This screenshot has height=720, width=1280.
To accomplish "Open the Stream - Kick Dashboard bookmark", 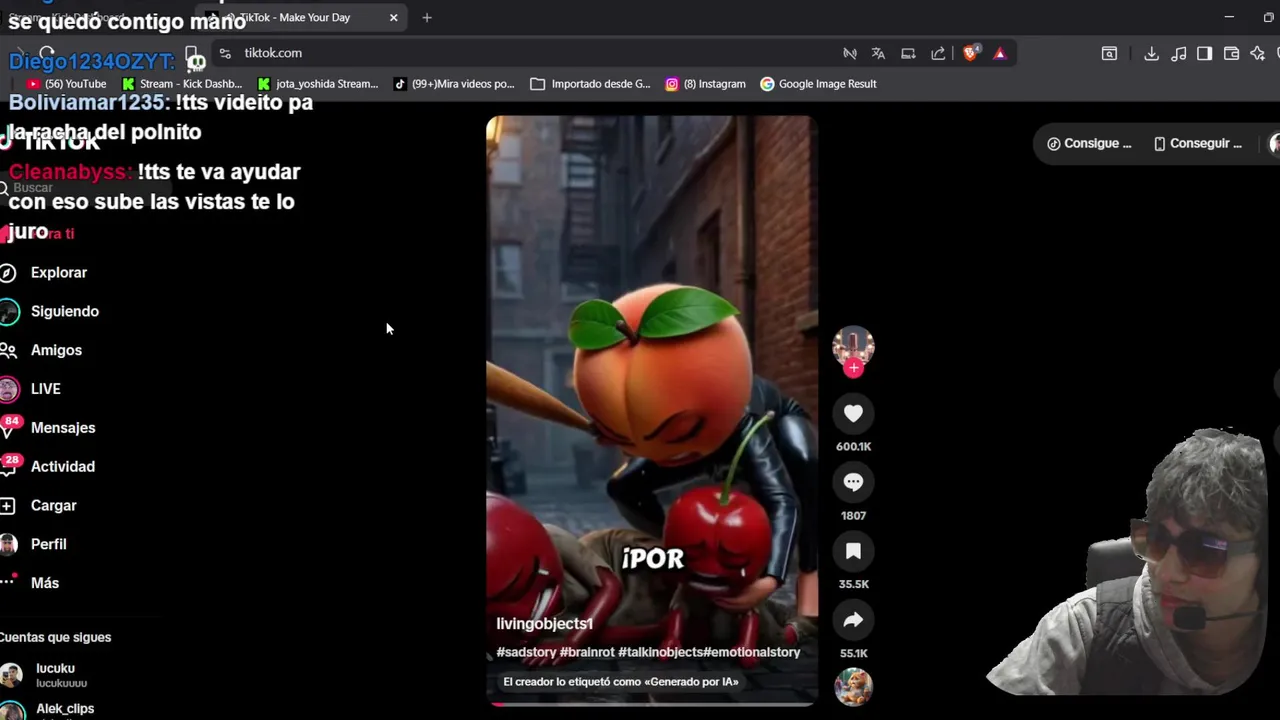I will coord(181,84).
